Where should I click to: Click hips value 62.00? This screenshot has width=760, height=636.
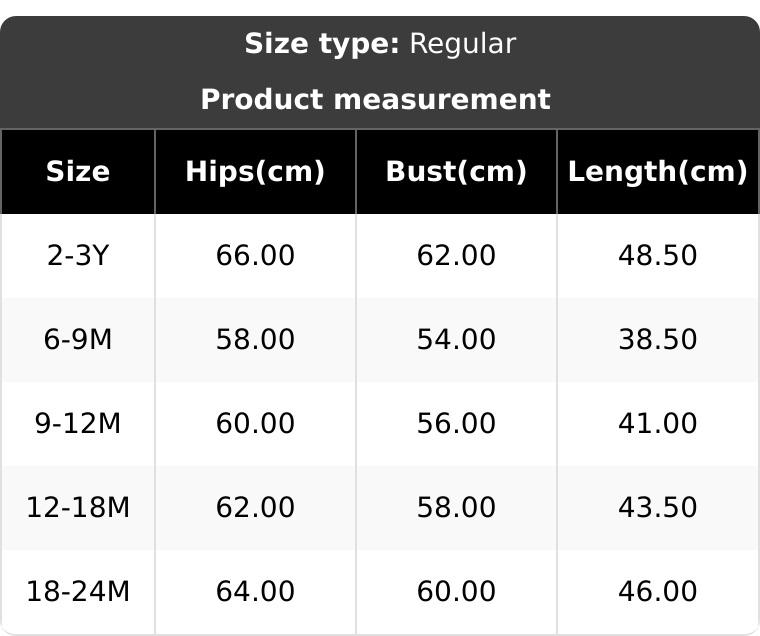(x=255, y=508)
